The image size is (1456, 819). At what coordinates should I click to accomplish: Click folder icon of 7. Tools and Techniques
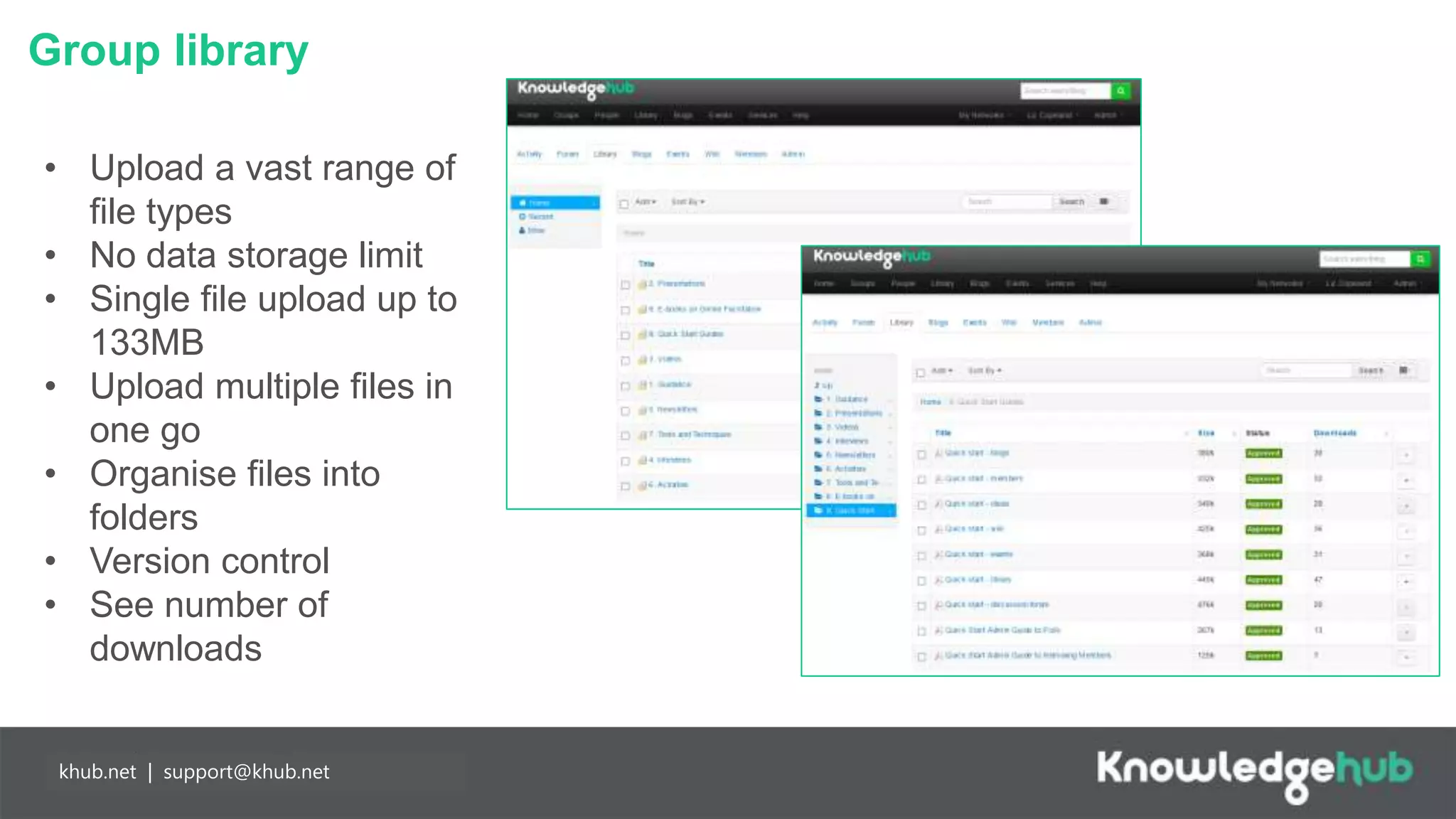(x=642, y=435)
